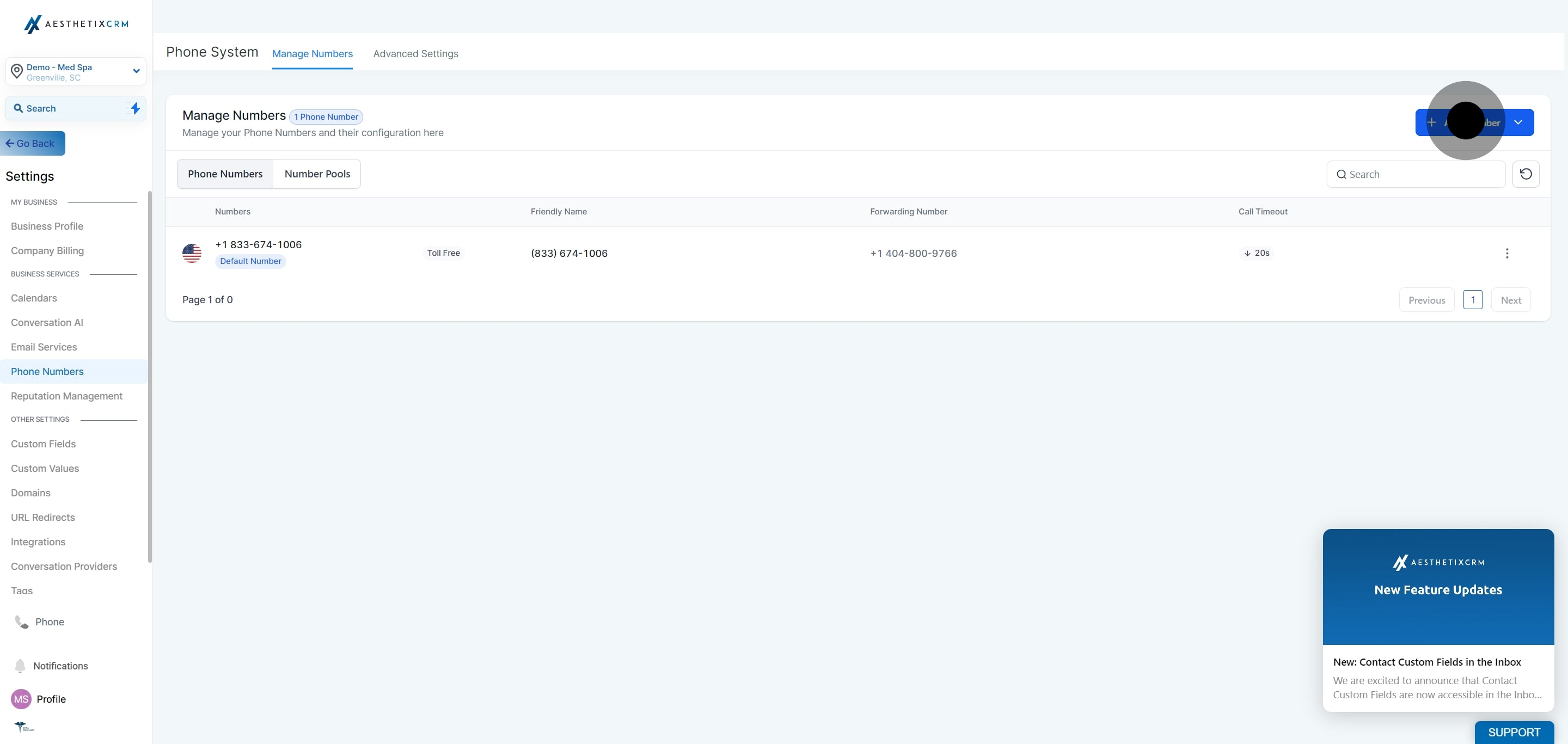1568x744 pixels.
Task: Click the 20s call timeout badge
Action: (x=1257, y=253)
